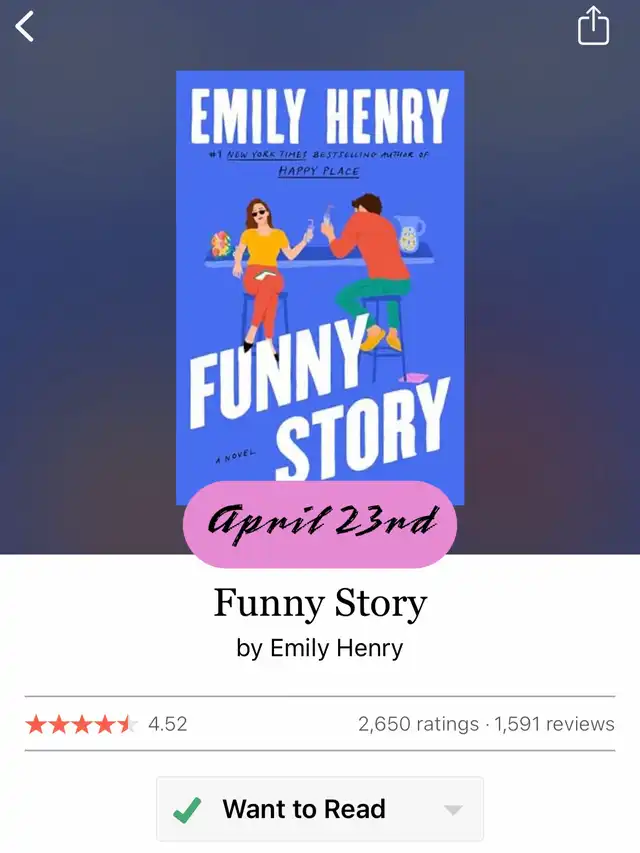Expand the Want to Read shelf dropdown arrow
The image size is (640, 853).
pos(453,810)
